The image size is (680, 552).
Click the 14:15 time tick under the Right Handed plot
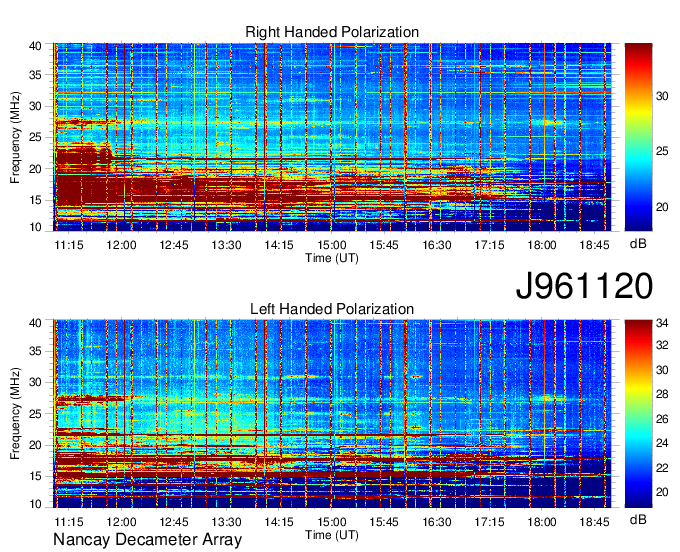[279, 245]
